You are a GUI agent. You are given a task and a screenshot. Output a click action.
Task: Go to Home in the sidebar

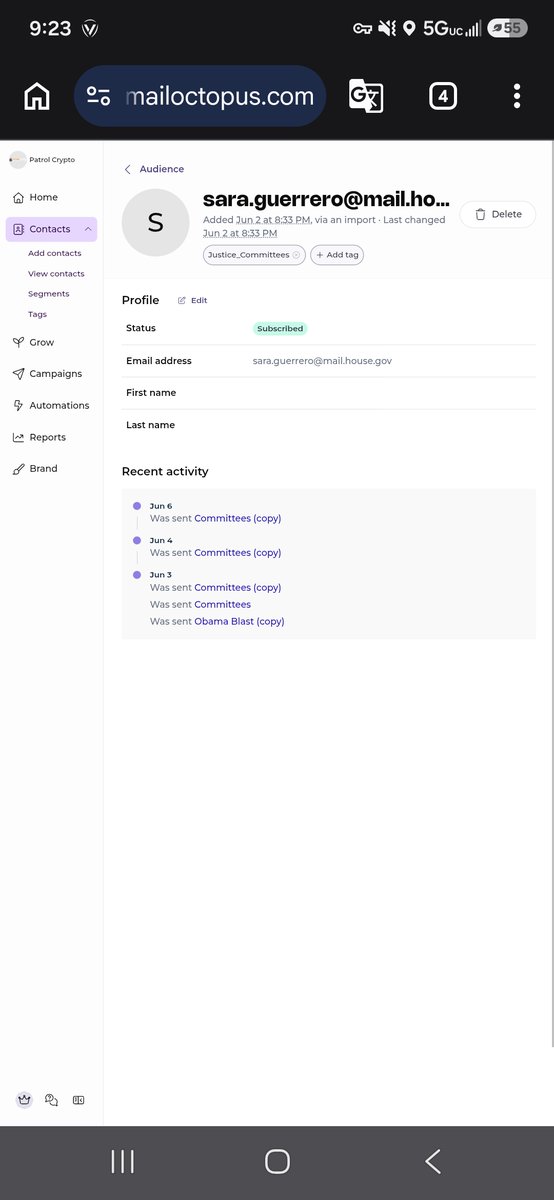tap(35, 198)
